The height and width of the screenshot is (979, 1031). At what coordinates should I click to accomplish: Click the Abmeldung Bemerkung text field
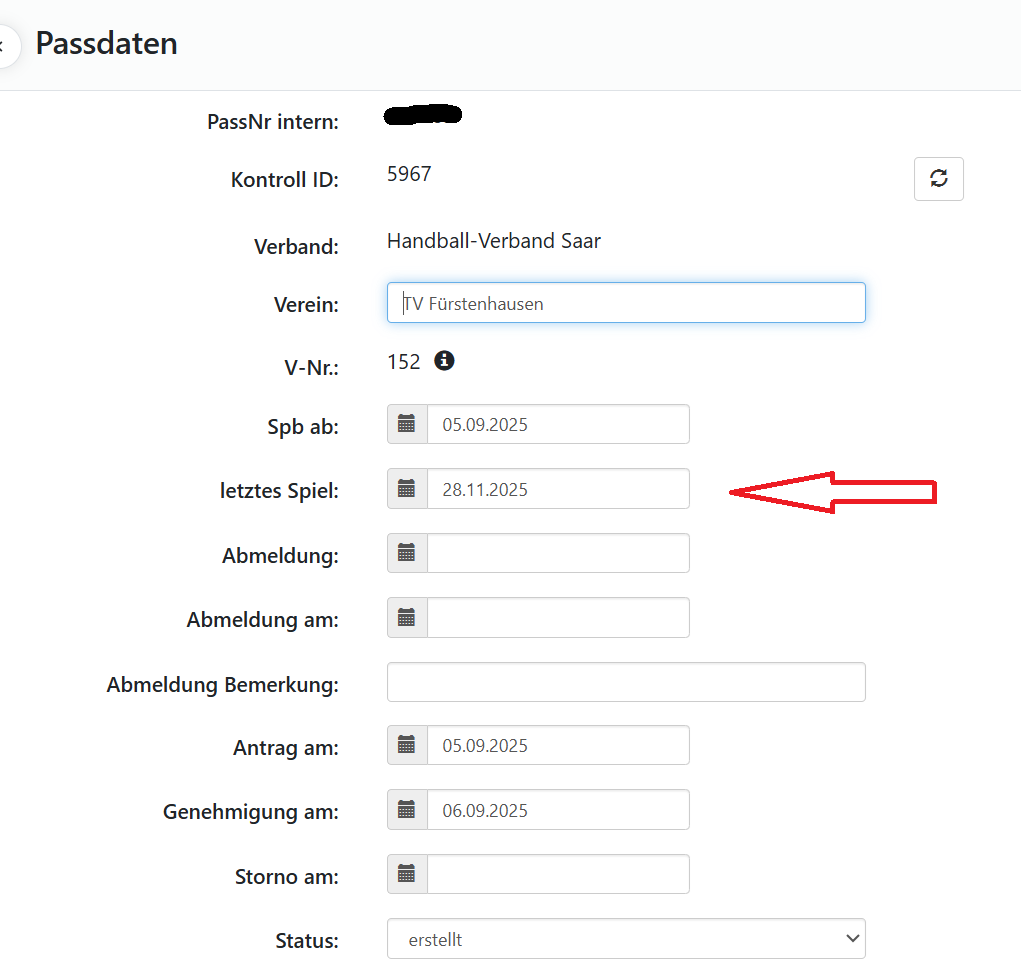click(x=625, y=682)
